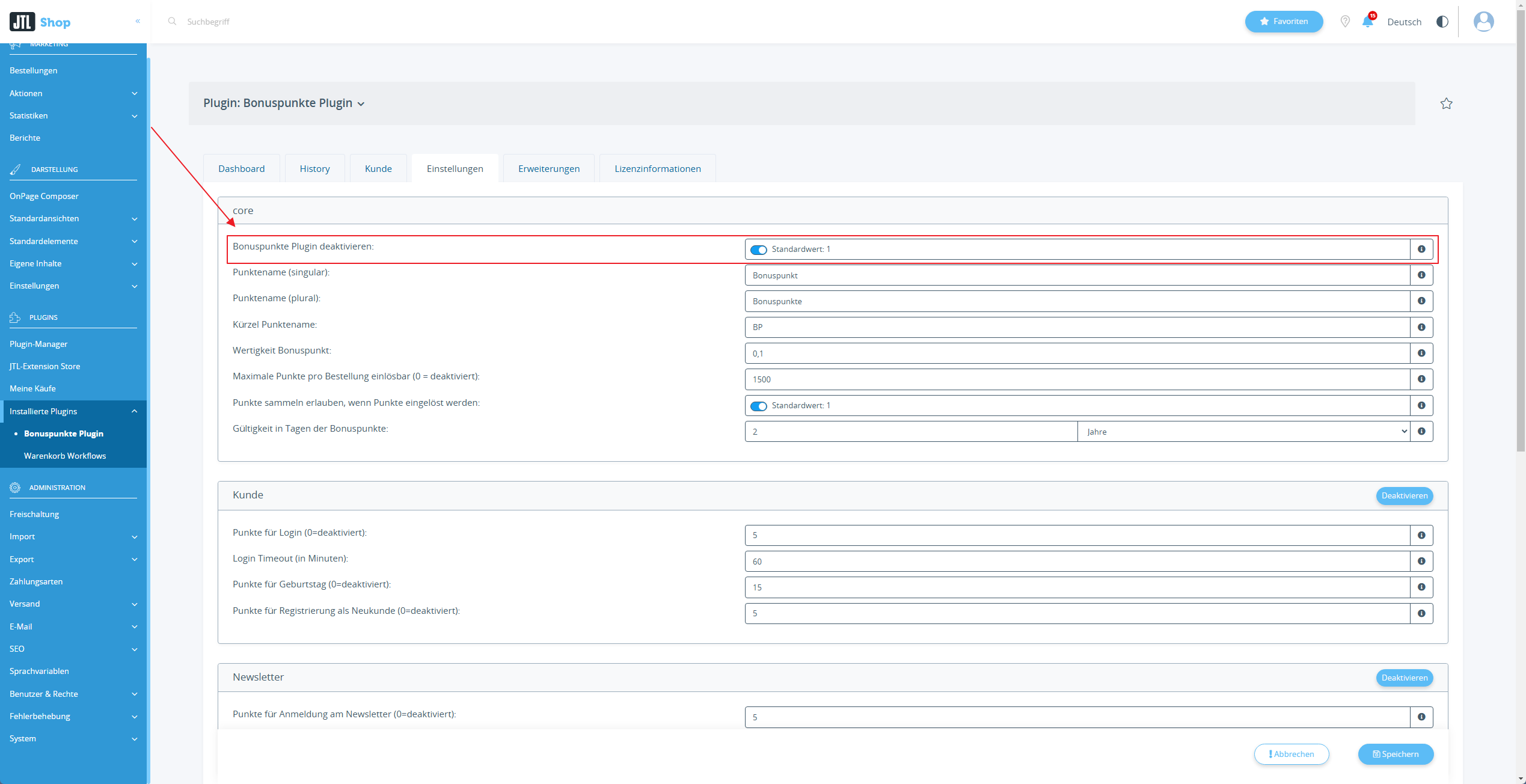Image resolution: width=1526 pixels, height=784 pixels.
Task: Toggle Bonuspunkte Plugin deaktivieren switch
Action: tap(758, 250)
